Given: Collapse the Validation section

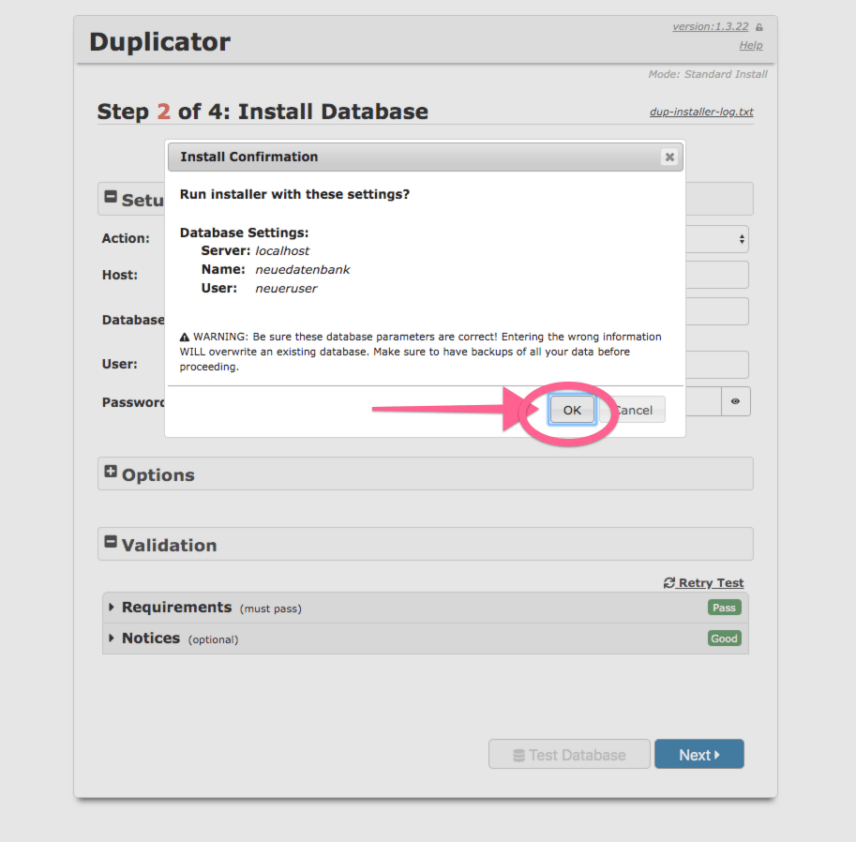Looking at the screenshot, I should tap(111, 543).
